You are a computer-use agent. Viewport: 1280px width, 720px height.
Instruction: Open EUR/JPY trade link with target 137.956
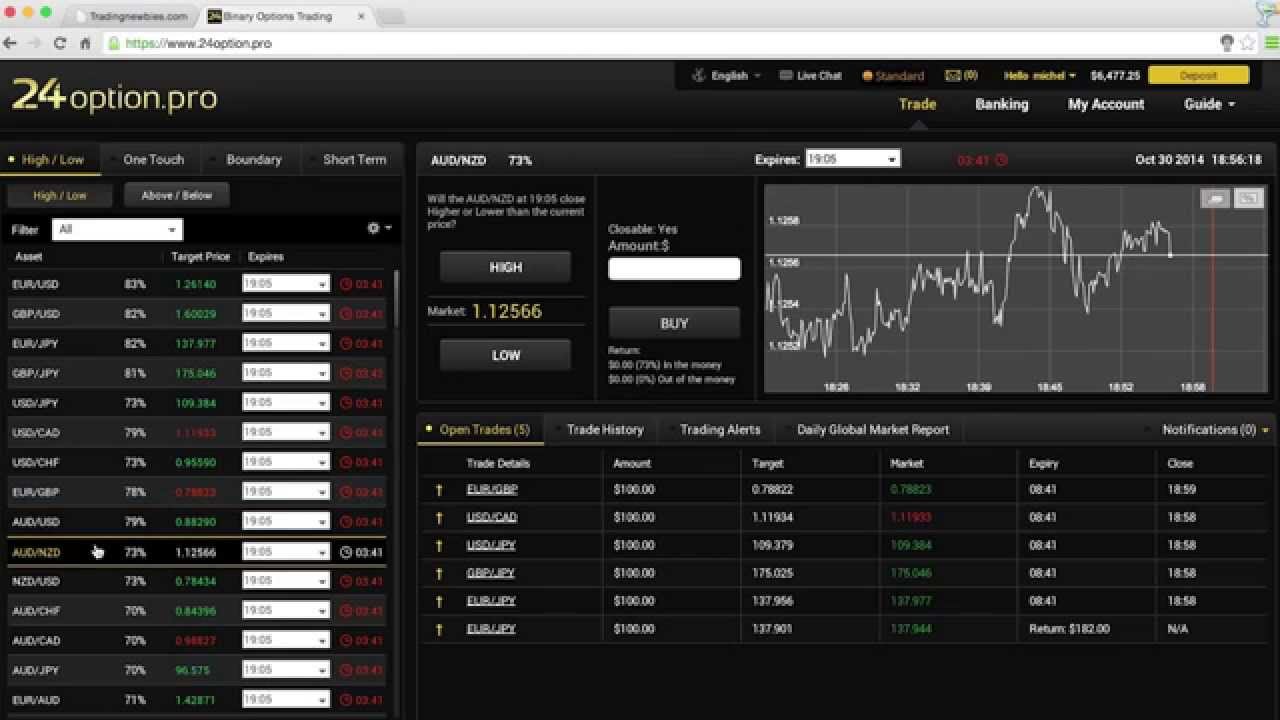pyautogui.click(x=491, y=602)
